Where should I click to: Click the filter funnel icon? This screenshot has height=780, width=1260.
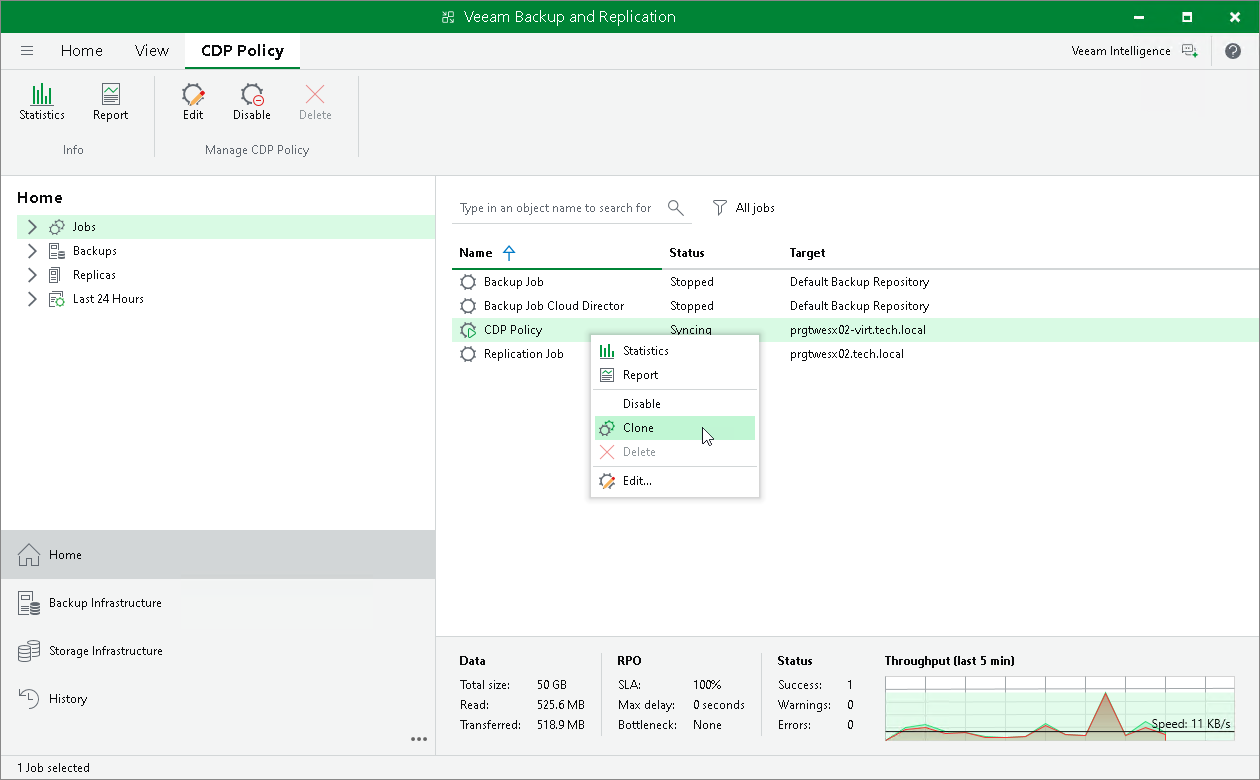click(x=720, y=208)
